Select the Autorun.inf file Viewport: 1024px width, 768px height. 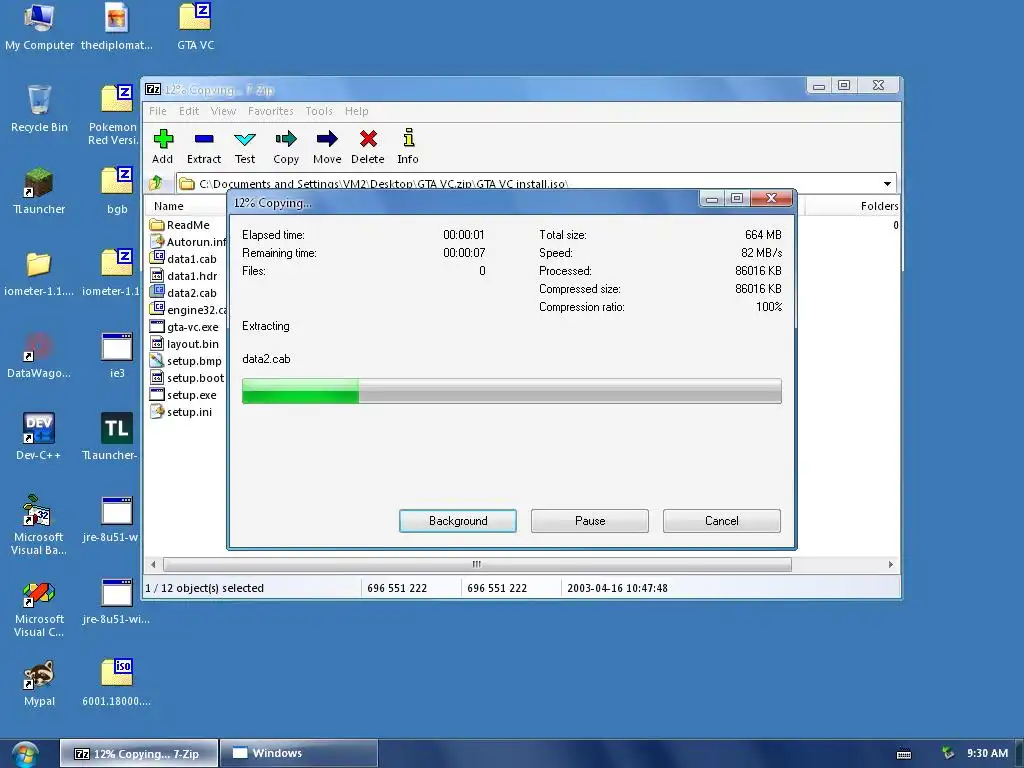[x=188, y=242]
